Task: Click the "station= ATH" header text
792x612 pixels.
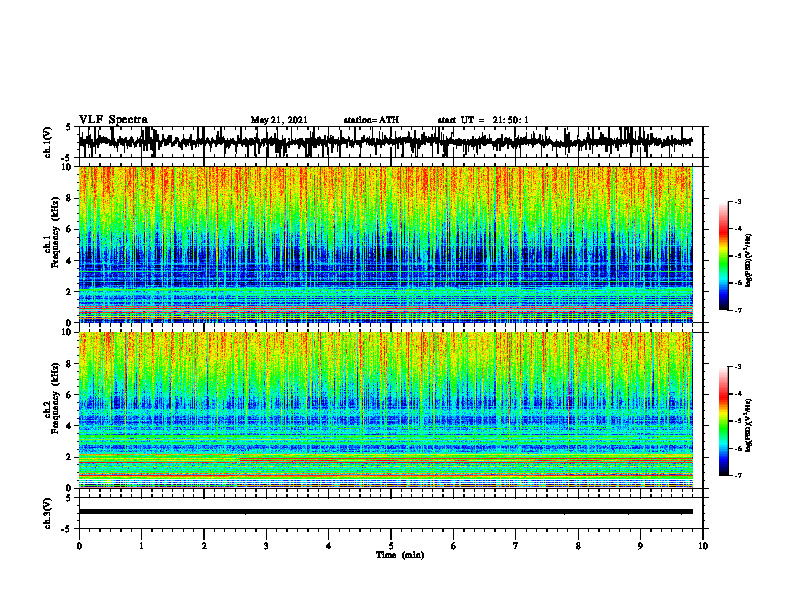Action: pyautogui.click(x=371, y=120)
